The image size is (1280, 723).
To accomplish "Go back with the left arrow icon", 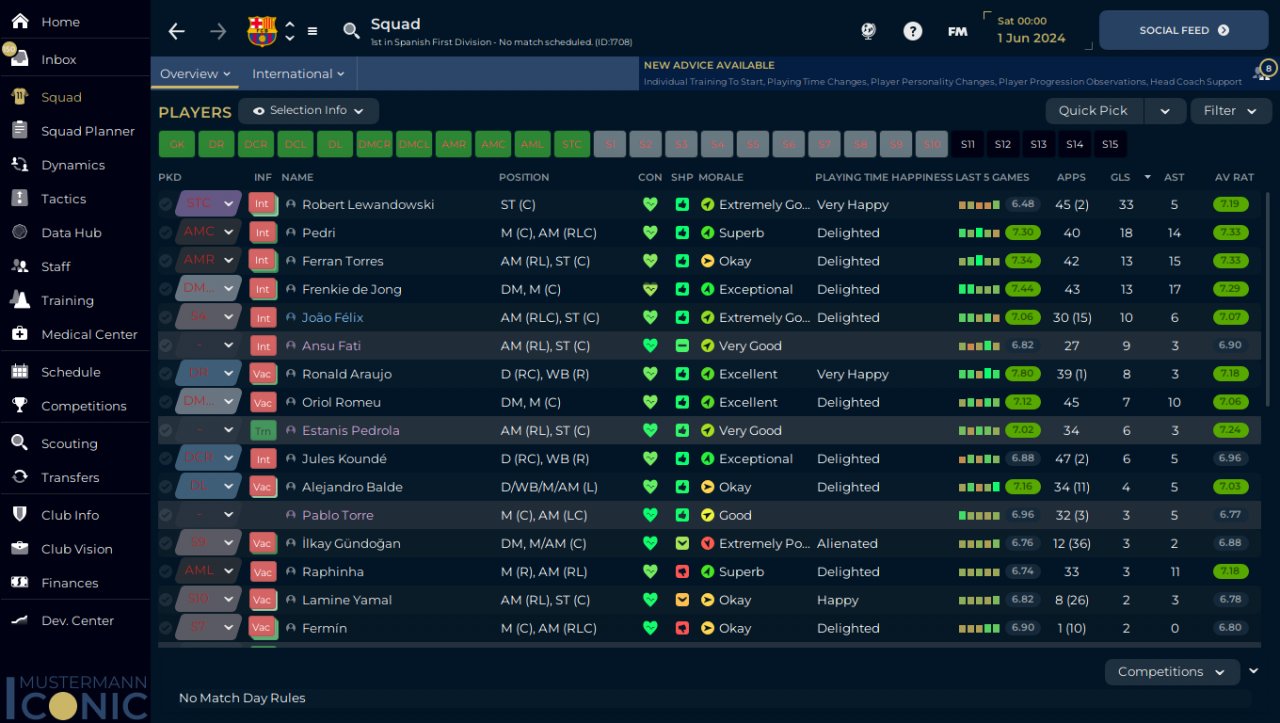I will [x=177, y=31].
